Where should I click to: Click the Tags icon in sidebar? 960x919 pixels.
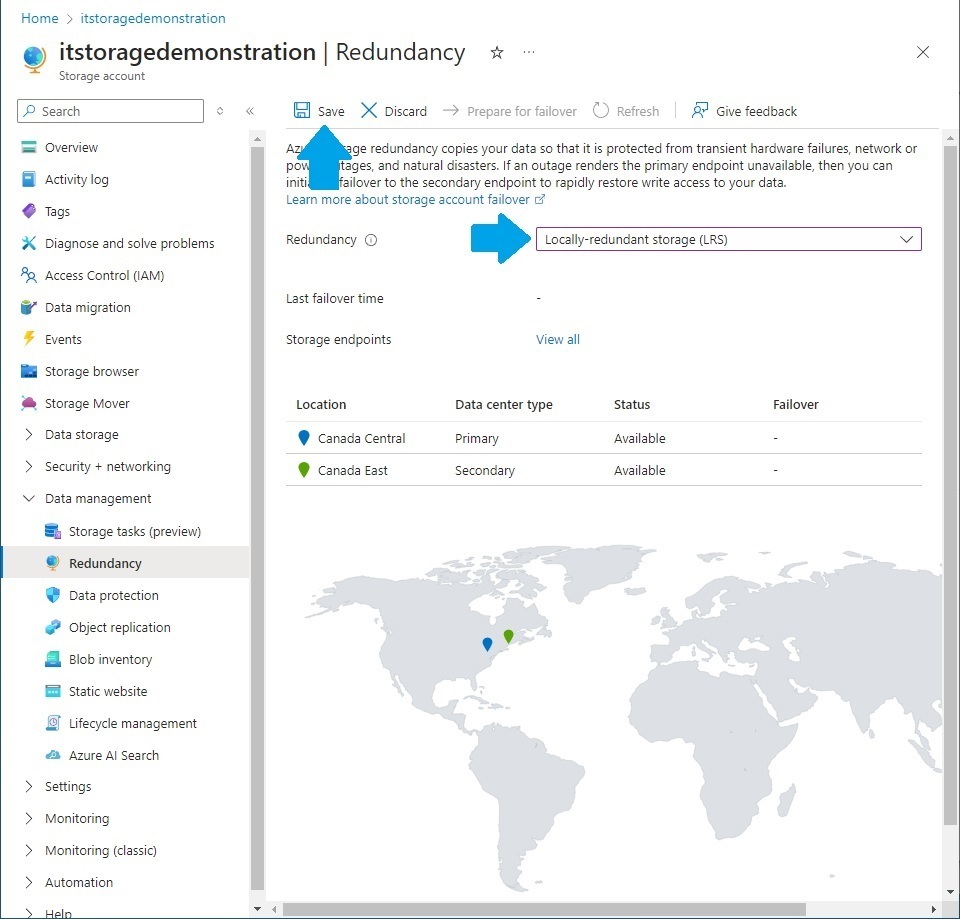coord(29,211)
